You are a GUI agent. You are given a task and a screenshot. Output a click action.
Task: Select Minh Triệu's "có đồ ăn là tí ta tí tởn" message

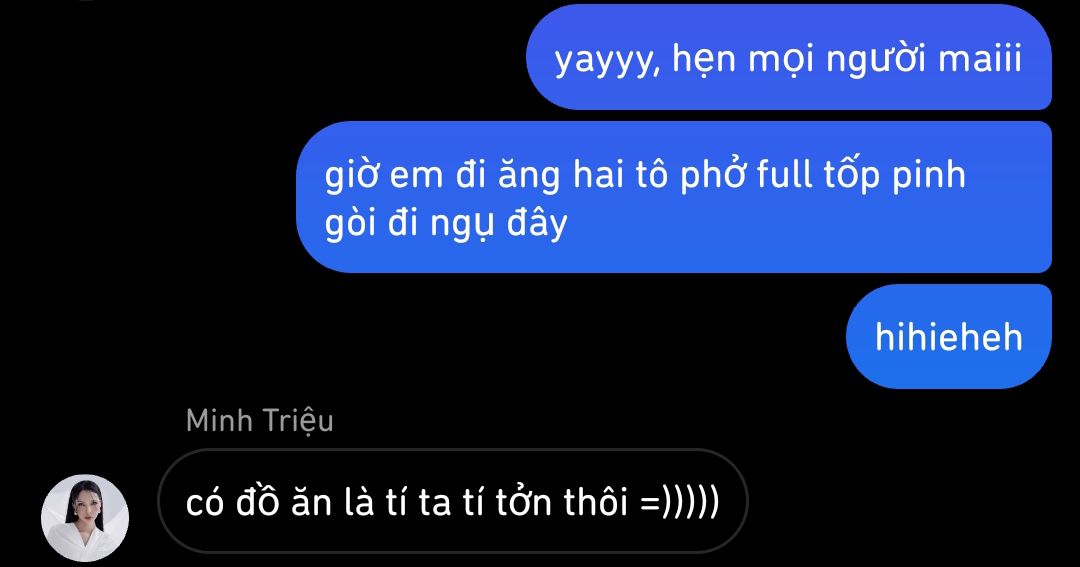tap(453, 501)
